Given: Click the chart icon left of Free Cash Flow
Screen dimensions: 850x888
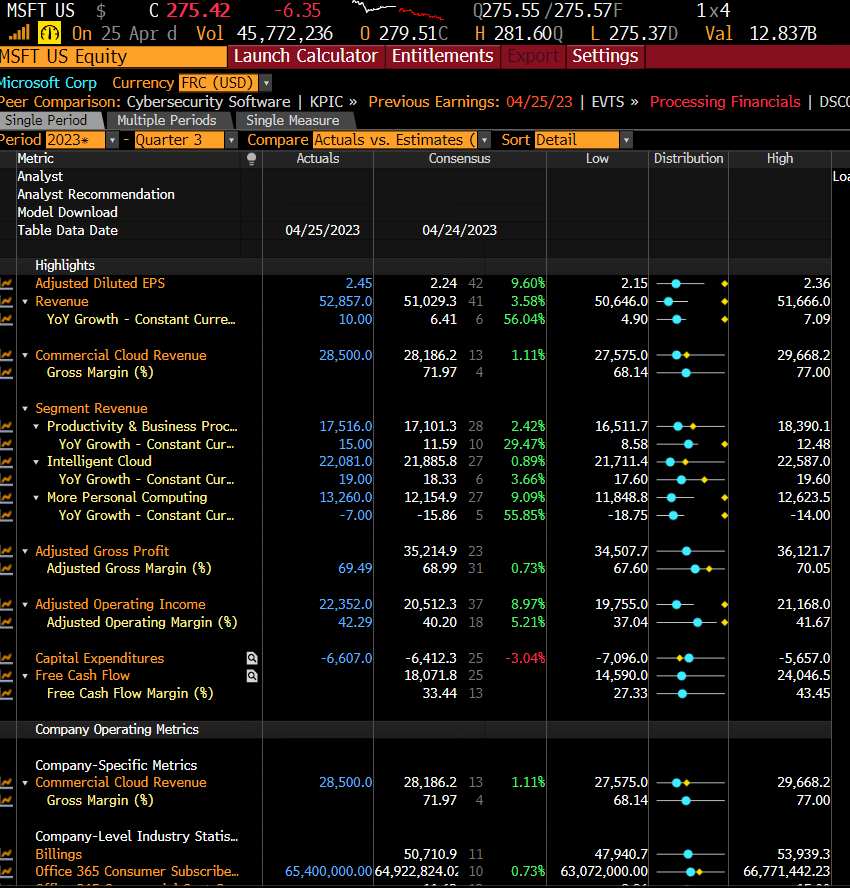Looking at the screenshot, I should [6, 676].
